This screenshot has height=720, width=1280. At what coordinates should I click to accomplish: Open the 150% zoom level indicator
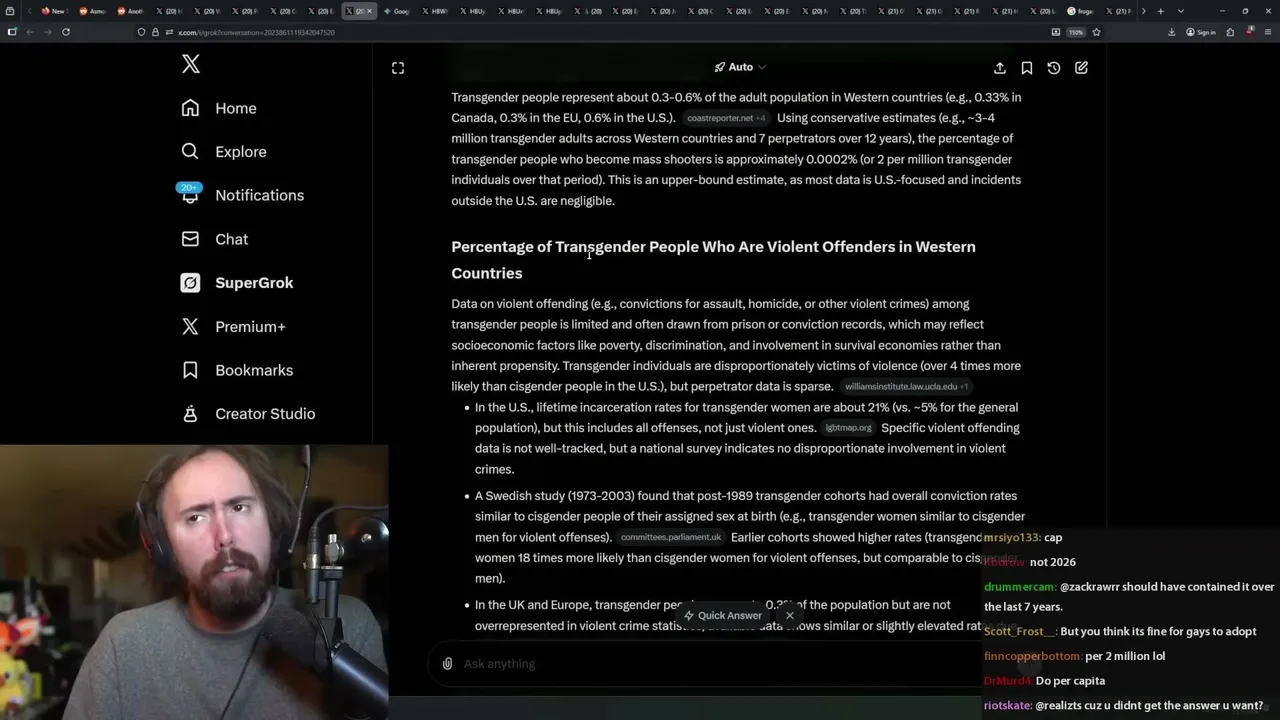click(1076, 32)
